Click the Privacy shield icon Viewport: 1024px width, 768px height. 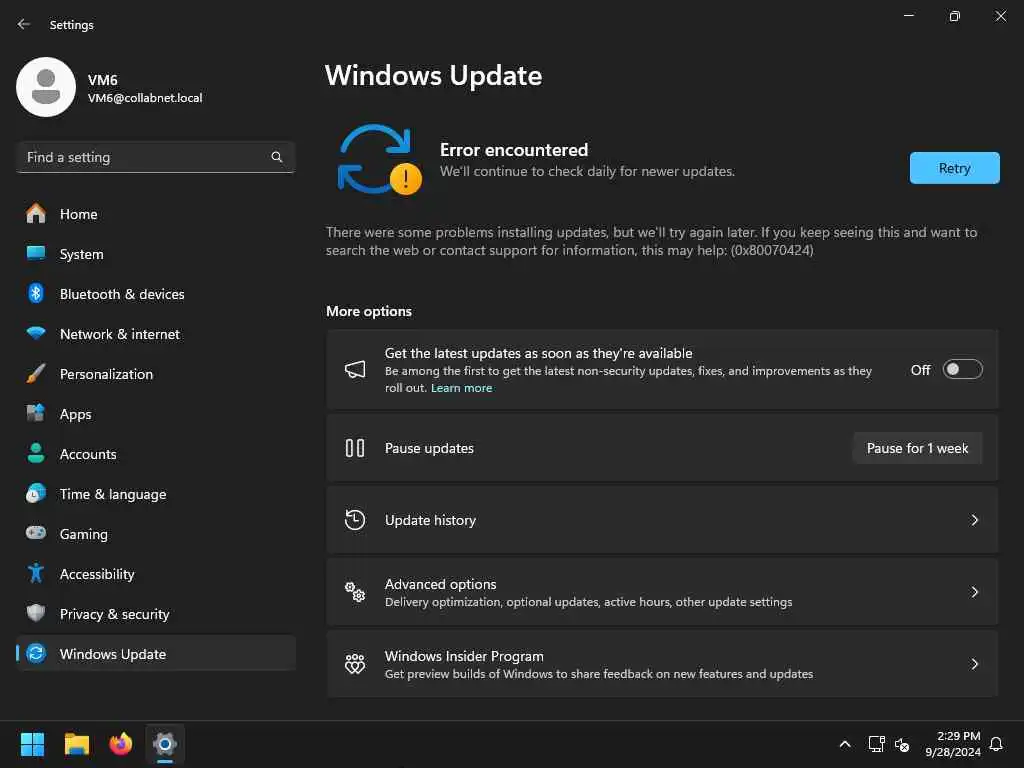click(x=36, y=613)
